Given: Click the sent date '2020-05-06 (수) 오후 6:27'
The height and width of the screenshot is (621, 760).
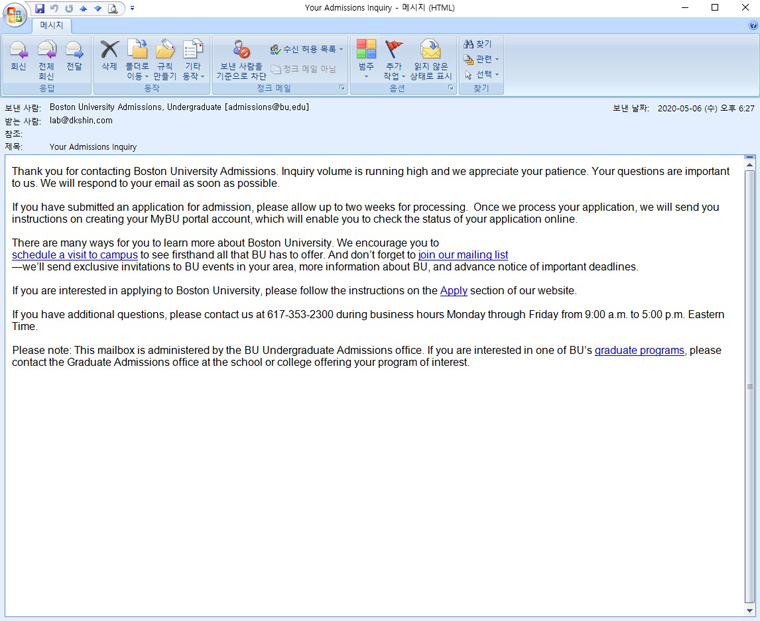Looking at the screenshot, I should click(x=706, y=109).
